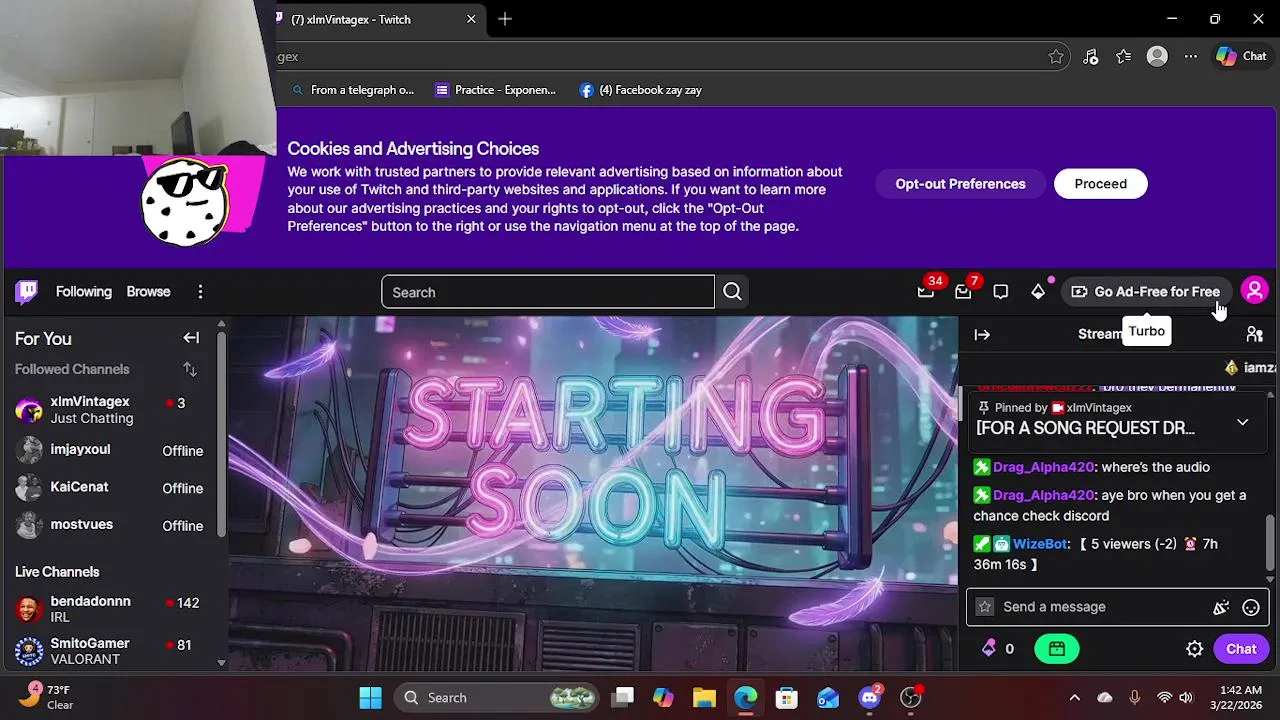Click the taskbar Search box
The height and width of the screenshot is (720, 1280).
click(497, 698)
